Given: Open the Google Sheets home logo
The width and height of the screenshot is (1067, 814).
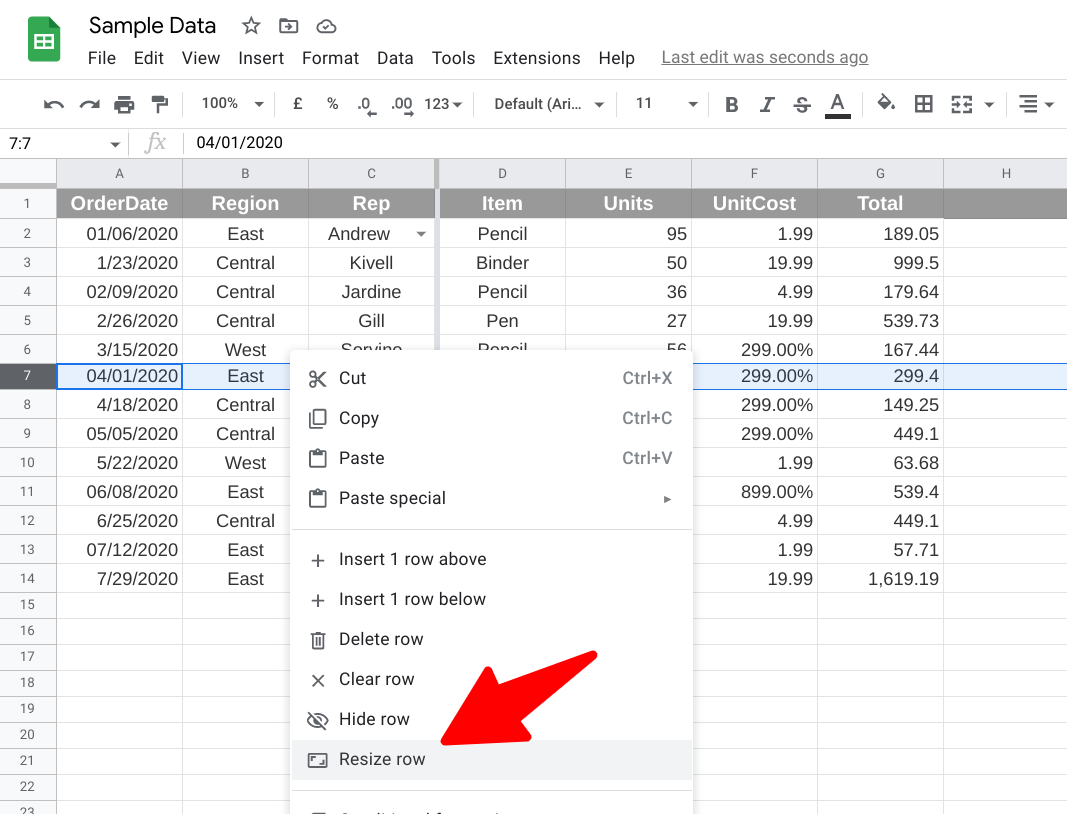Looking at the screenshot, I should [x=44, y=39].
